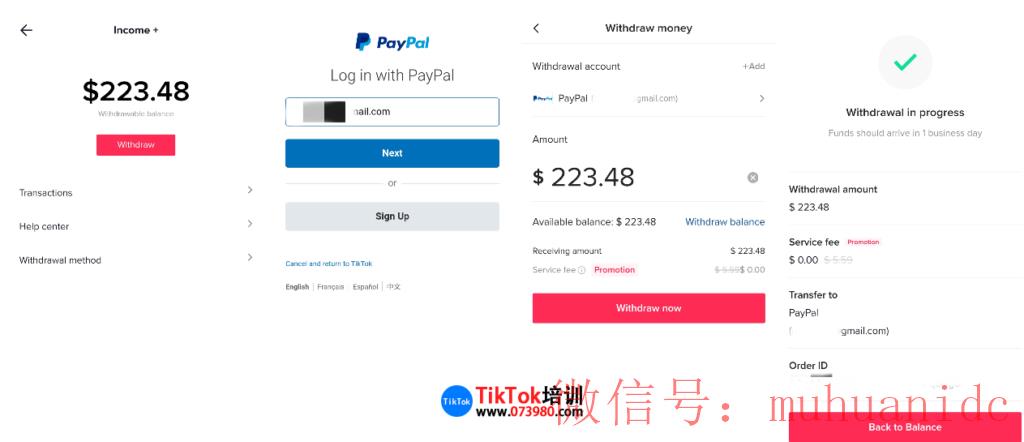The image size is (1024, 442).
Task: Click the Withdraw balance link
Action: (725, 222)
